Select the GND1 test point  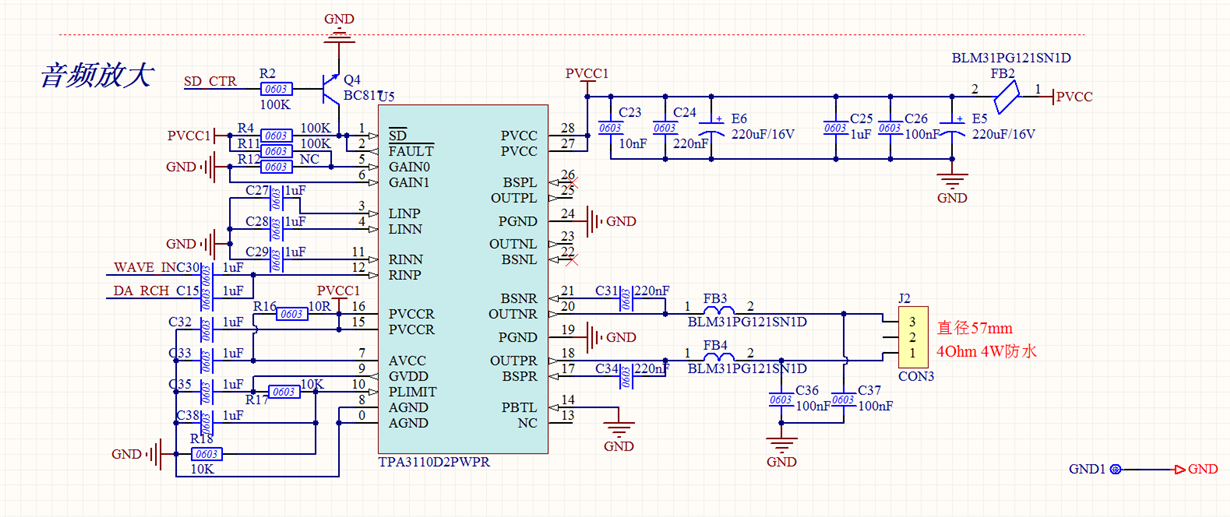(x=1115, y=469)
